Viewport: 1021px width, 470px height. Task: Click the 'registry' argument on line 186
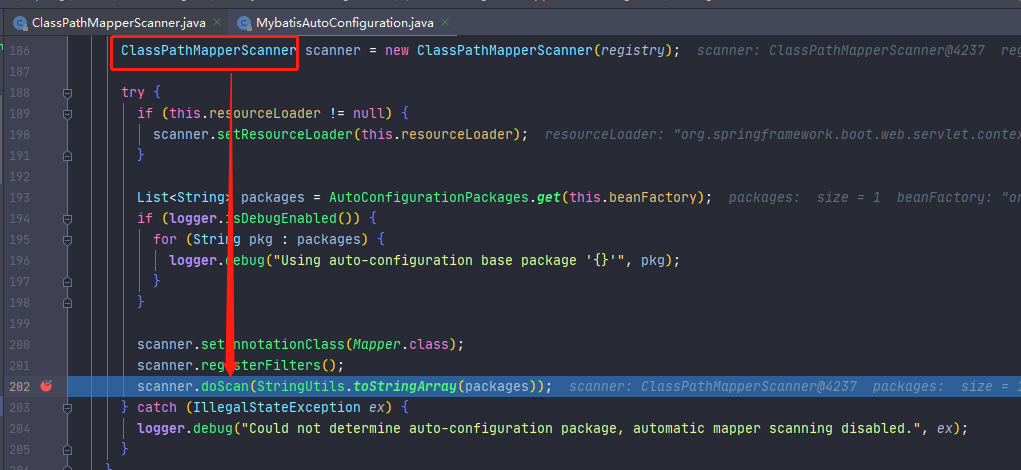632,51
